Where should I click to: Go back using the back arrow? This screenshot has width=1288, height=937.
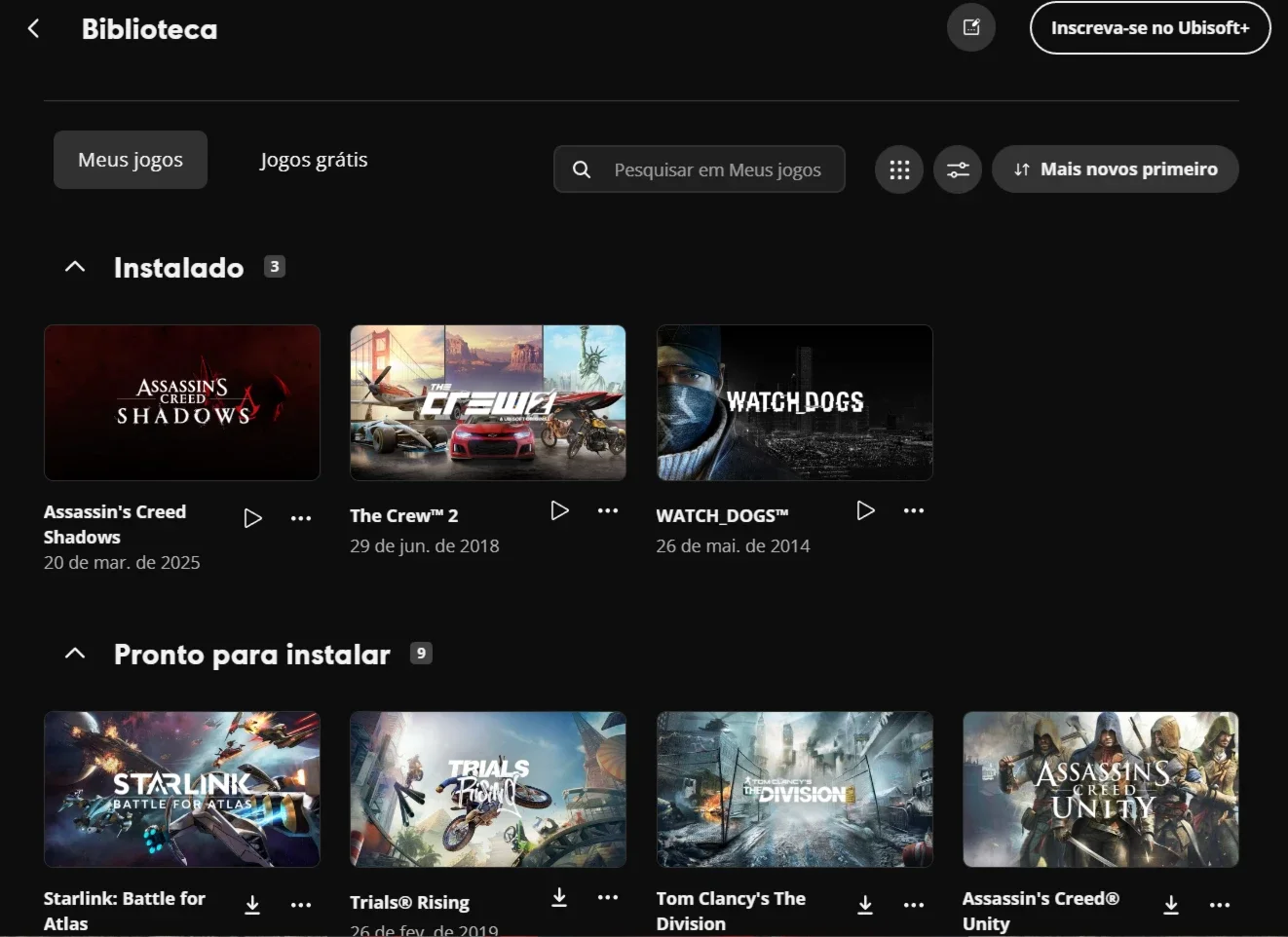[x=34, y=28]
